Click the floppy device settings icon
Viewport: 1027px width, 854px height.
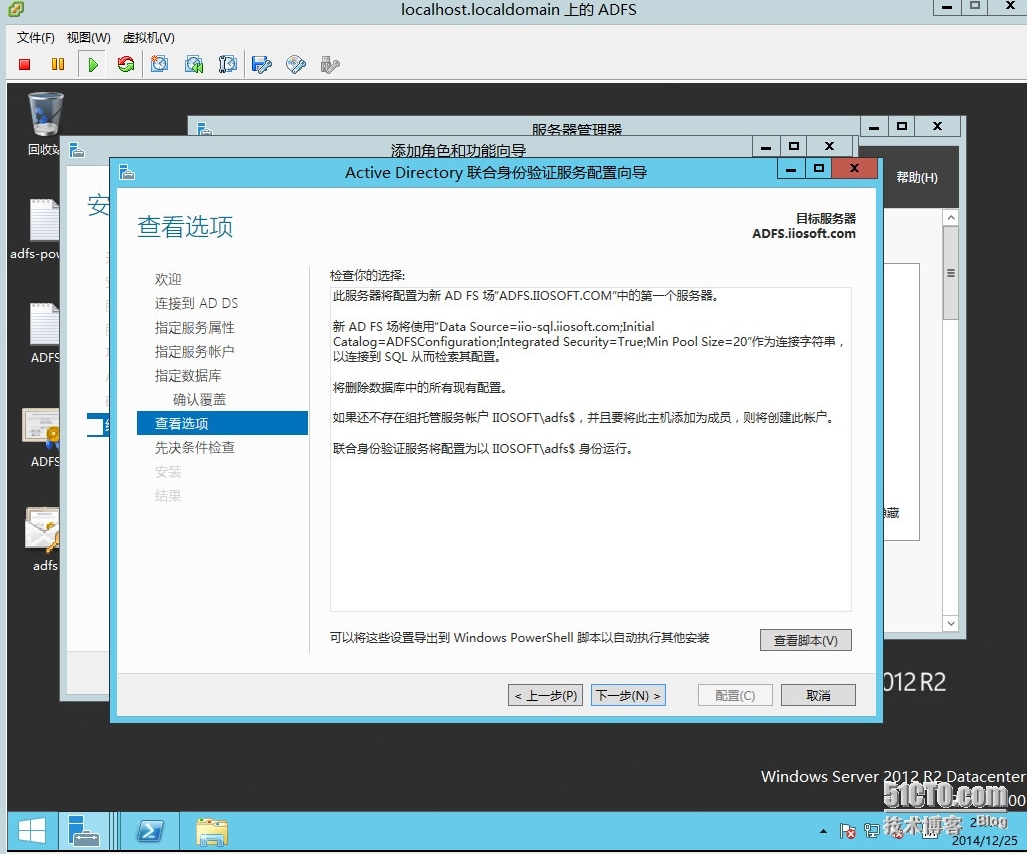point(261,64)
